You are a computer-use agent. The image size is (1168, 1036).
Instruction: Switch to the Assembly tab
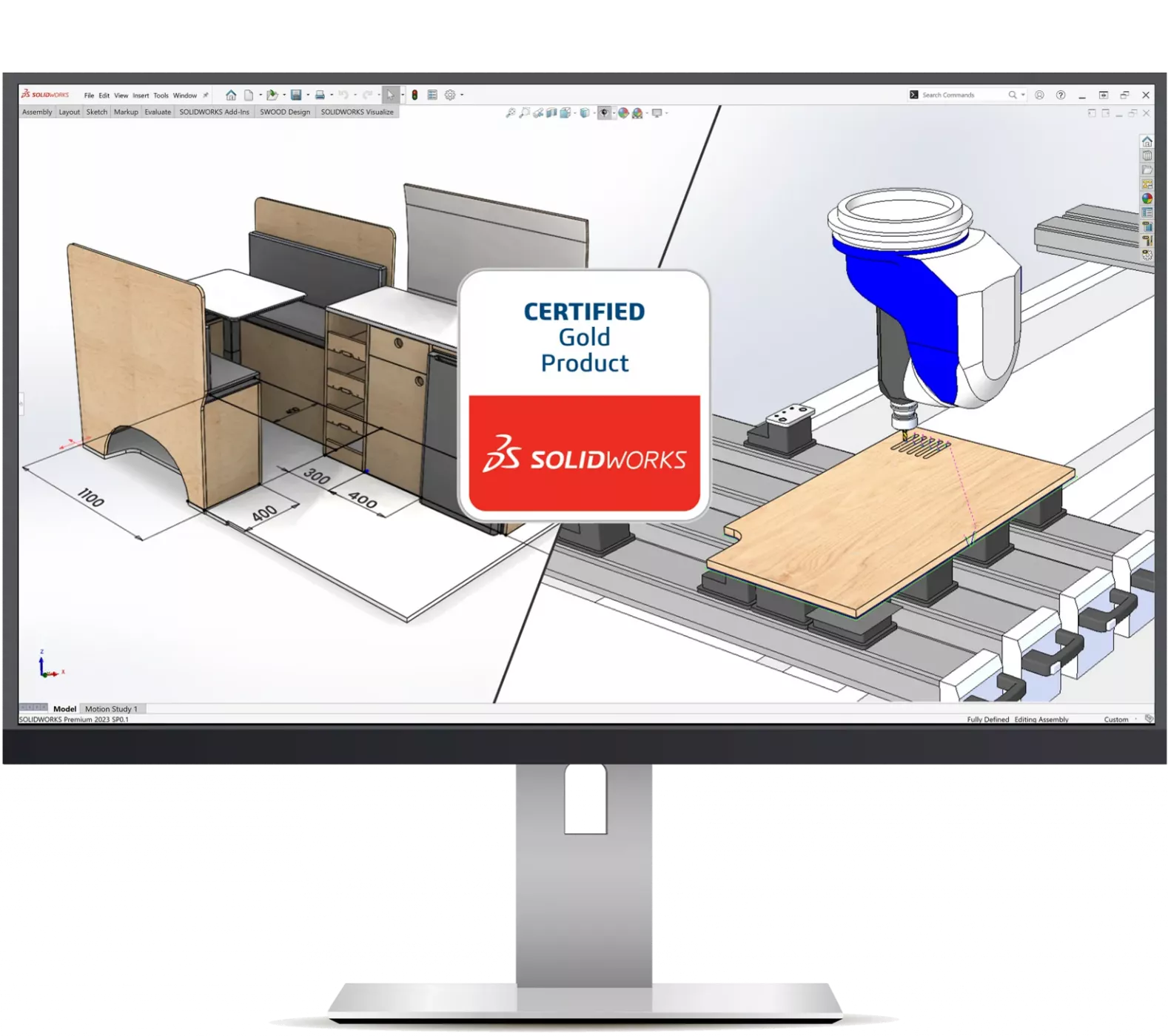37,112
